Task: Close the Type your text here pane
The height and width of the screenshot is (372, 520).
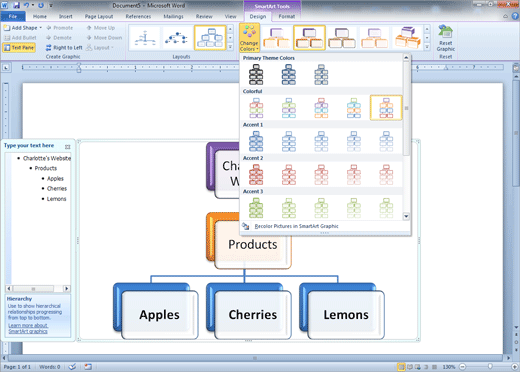Action: [68, 147]
